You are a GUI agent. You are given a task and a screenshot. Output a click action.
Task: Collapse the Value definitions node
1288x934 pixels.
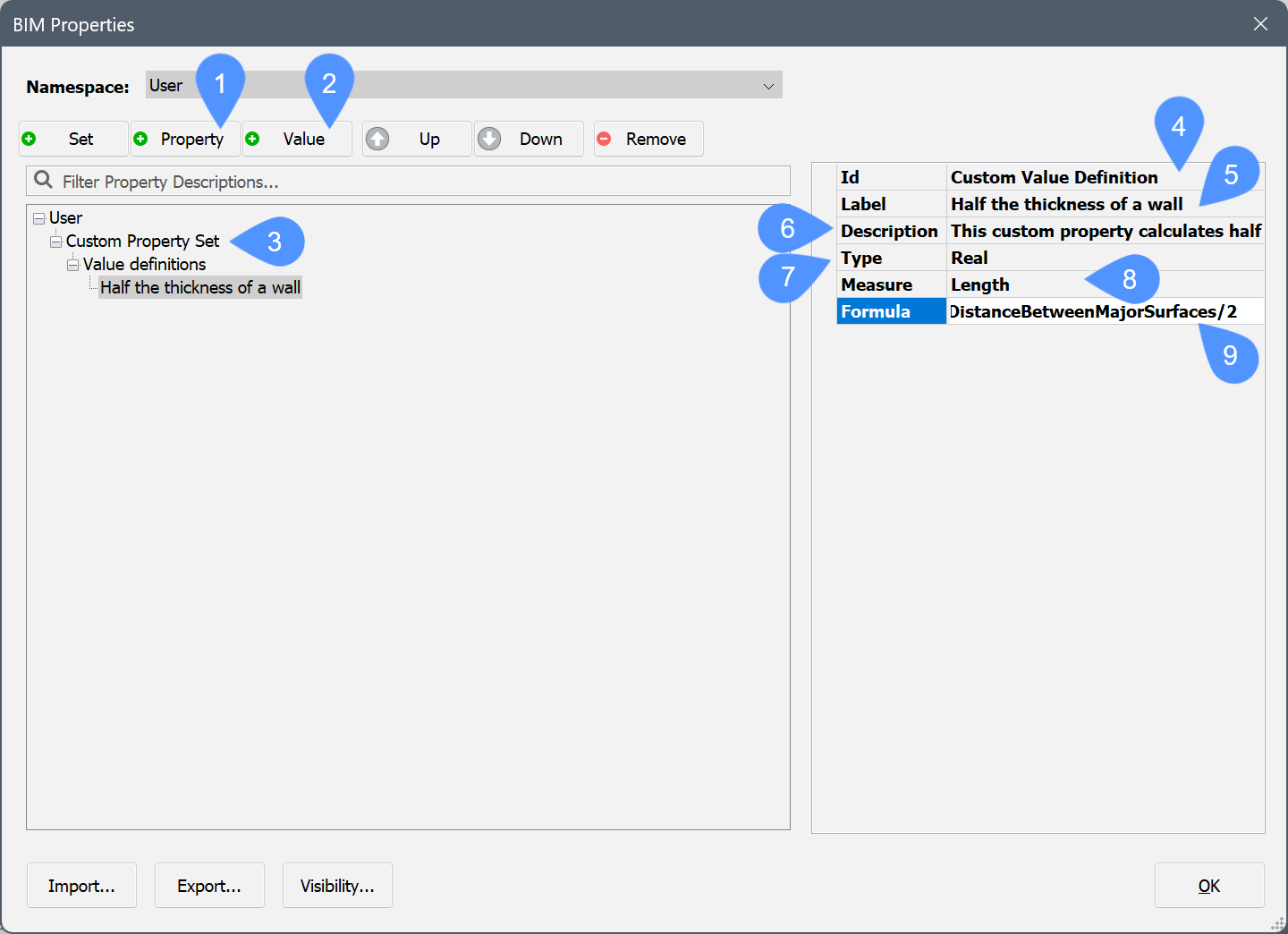(x=72, y=265)
